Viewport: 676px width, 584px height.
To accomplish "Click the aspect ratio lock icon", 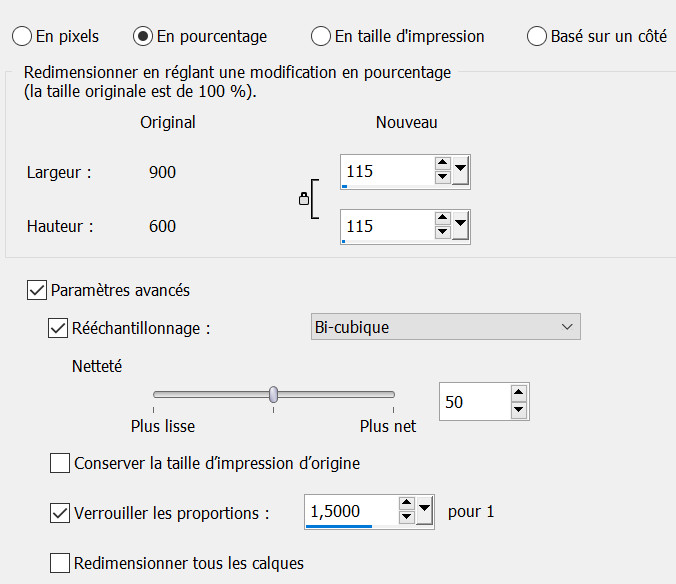I will point(304,199).
